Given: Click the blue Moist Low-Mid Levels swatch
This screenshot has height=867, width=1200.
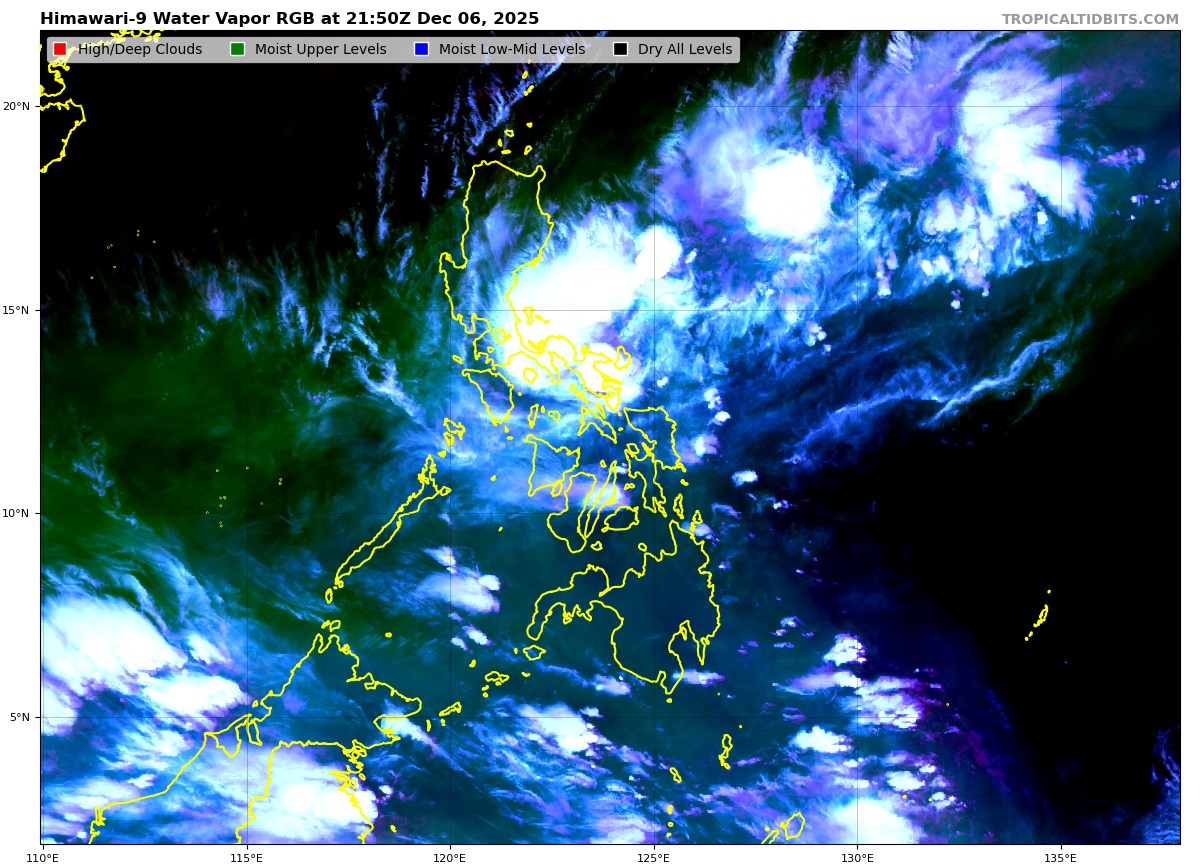Looking at the screenshot, I should 421,49.
